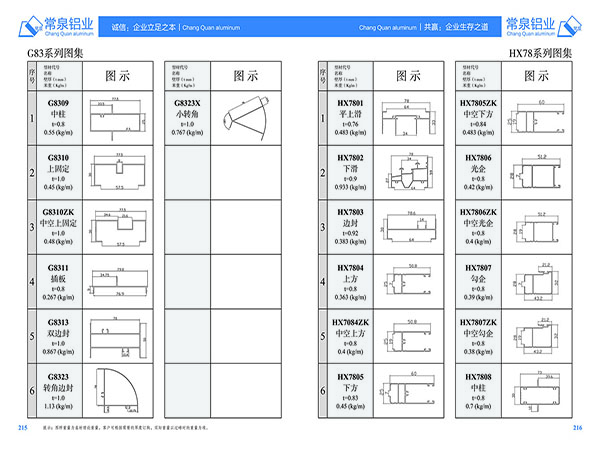This screenshot has width=600, height=450.
Task: Click the weight '0.55 (kg/m)'
Action: (58, 133)
